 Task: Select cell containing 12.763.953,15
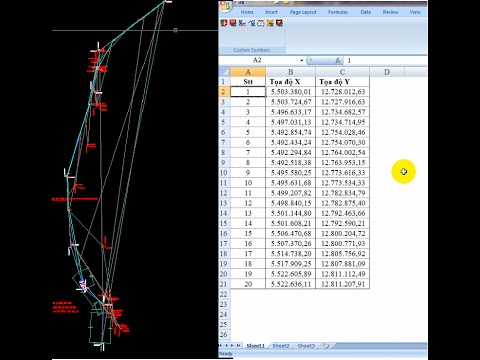[342, 163]
